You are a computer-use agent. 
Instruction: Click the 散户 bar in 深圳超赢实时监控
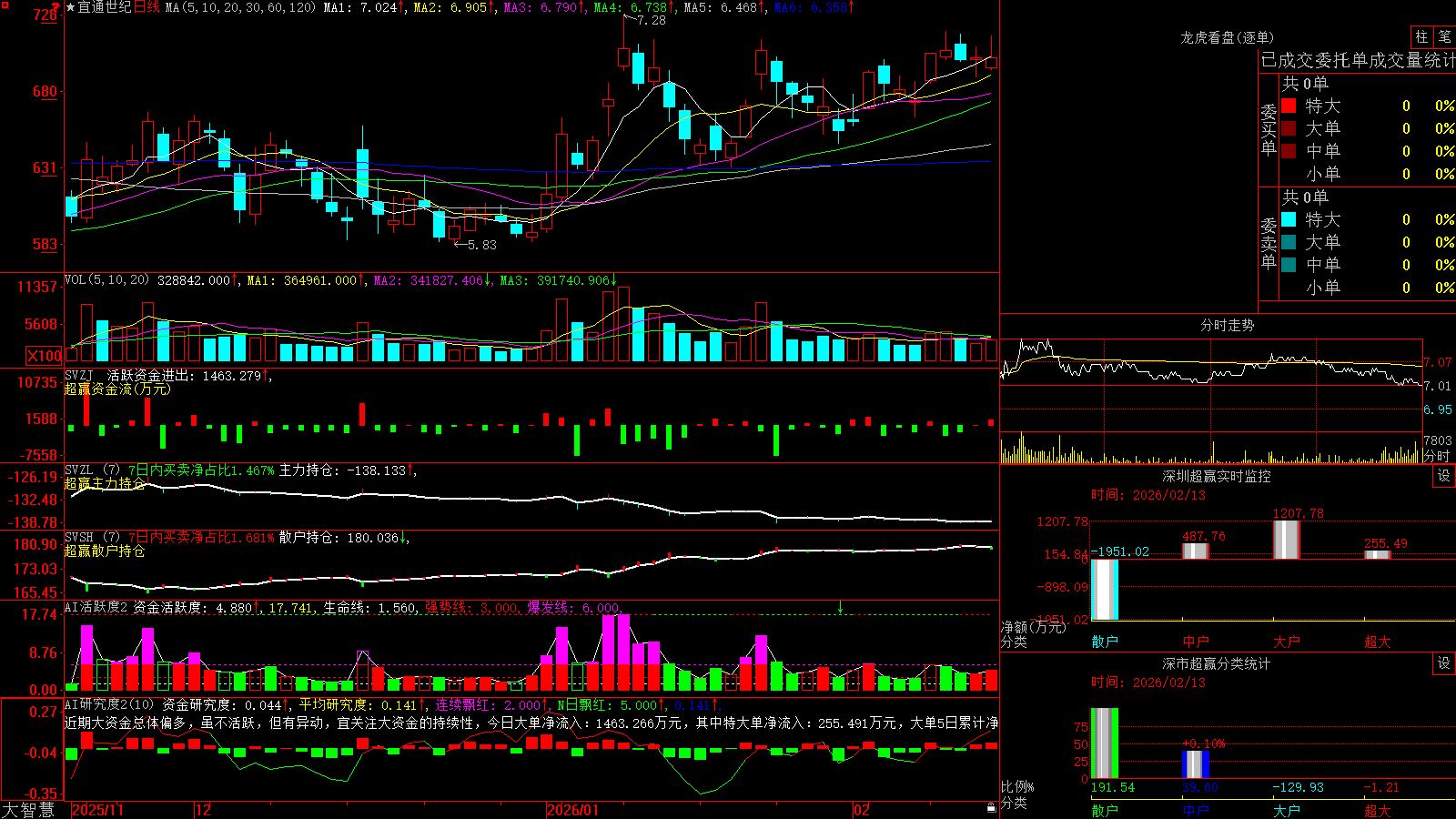[1104, 589]
